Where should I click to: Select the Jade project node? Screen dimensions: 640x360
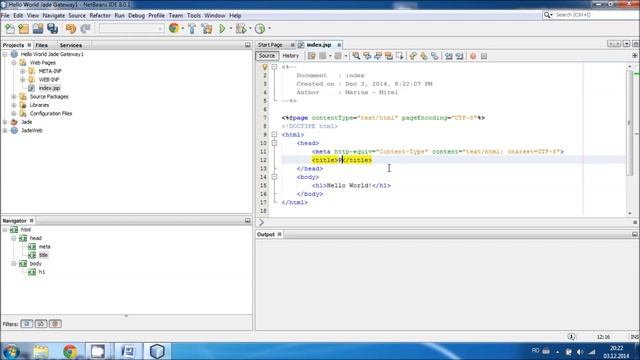coord(27,122)
